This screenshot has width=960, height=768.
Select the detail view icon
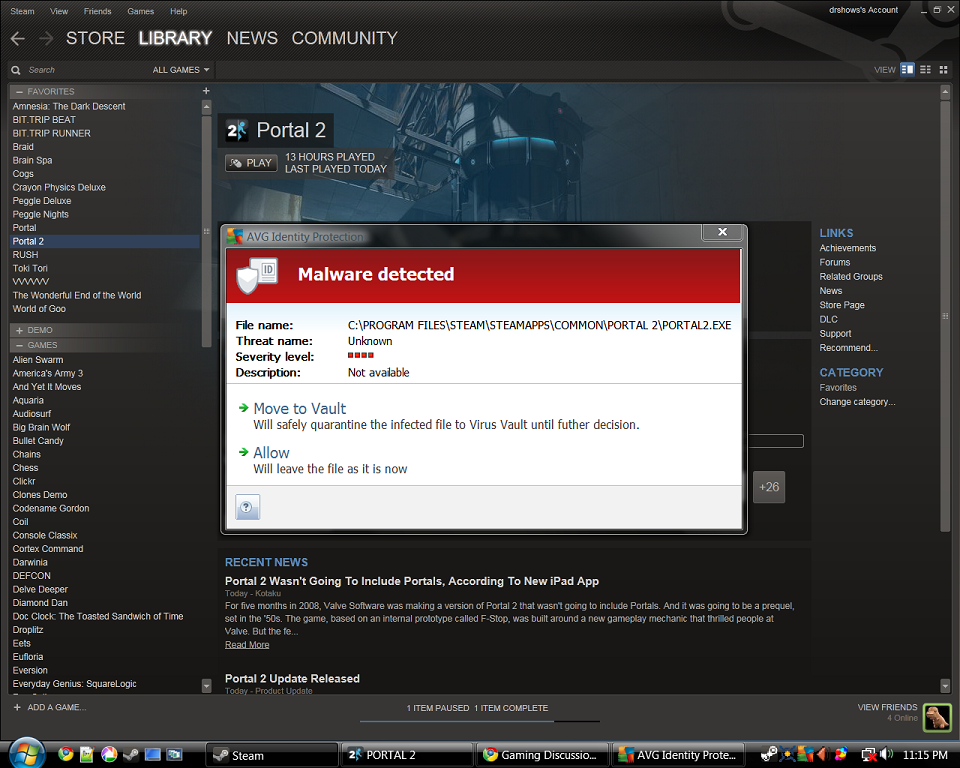click(908, 69)
